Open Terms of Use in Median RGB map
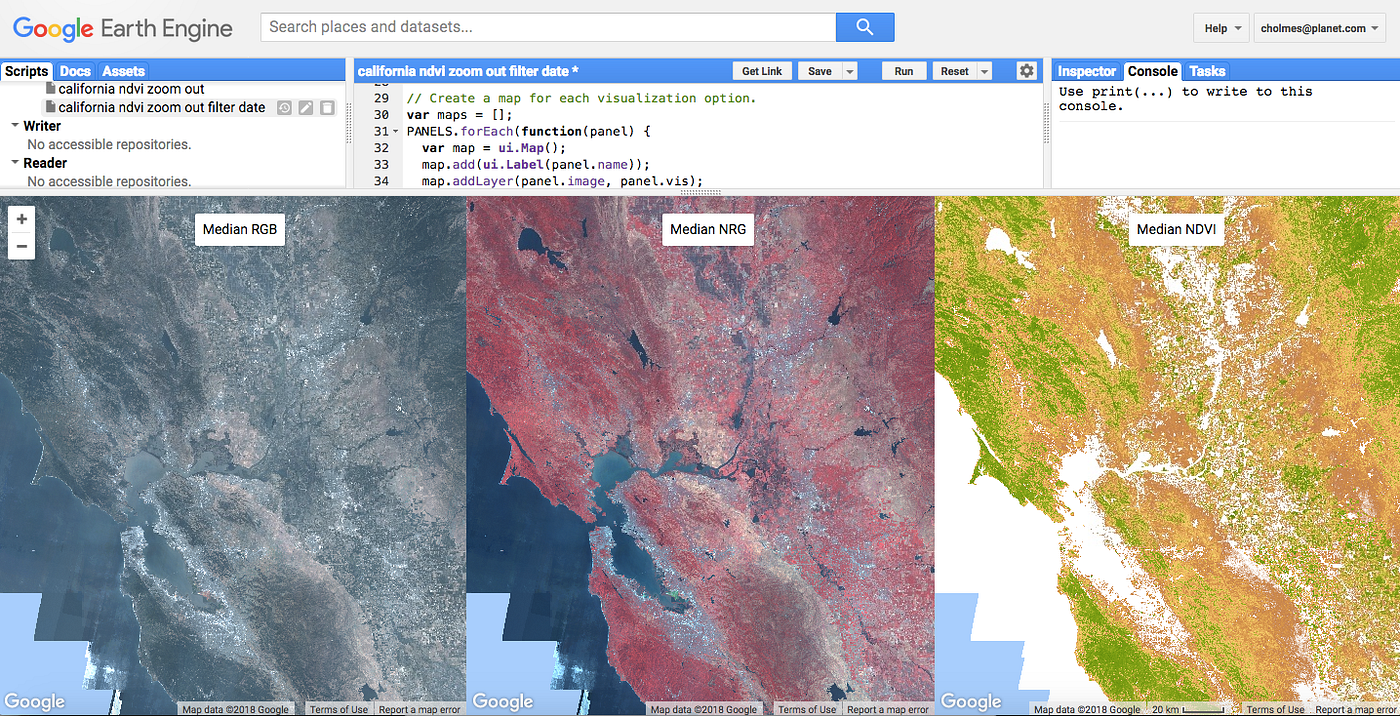Image resolution: width=1400 pixels, height=716 pixels. pyautogui.click(x=339, y=709)
